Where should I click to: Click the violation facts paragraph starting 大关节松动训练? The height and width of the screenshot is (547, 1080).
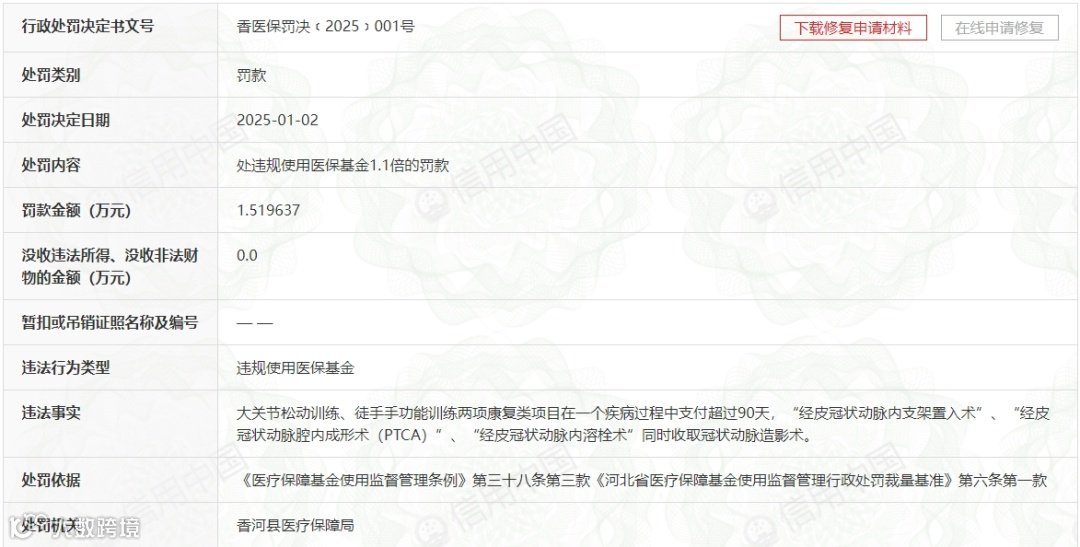[643, 424]
